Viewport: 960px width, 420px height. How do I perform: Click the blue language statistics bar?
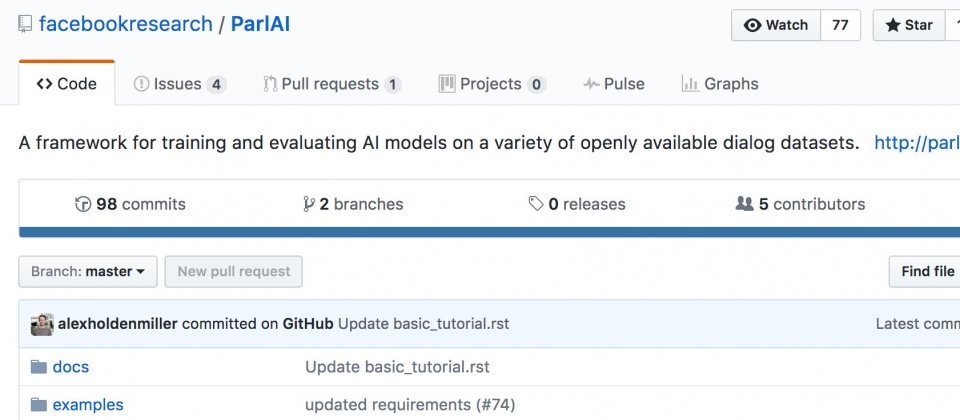pos(489,232)
